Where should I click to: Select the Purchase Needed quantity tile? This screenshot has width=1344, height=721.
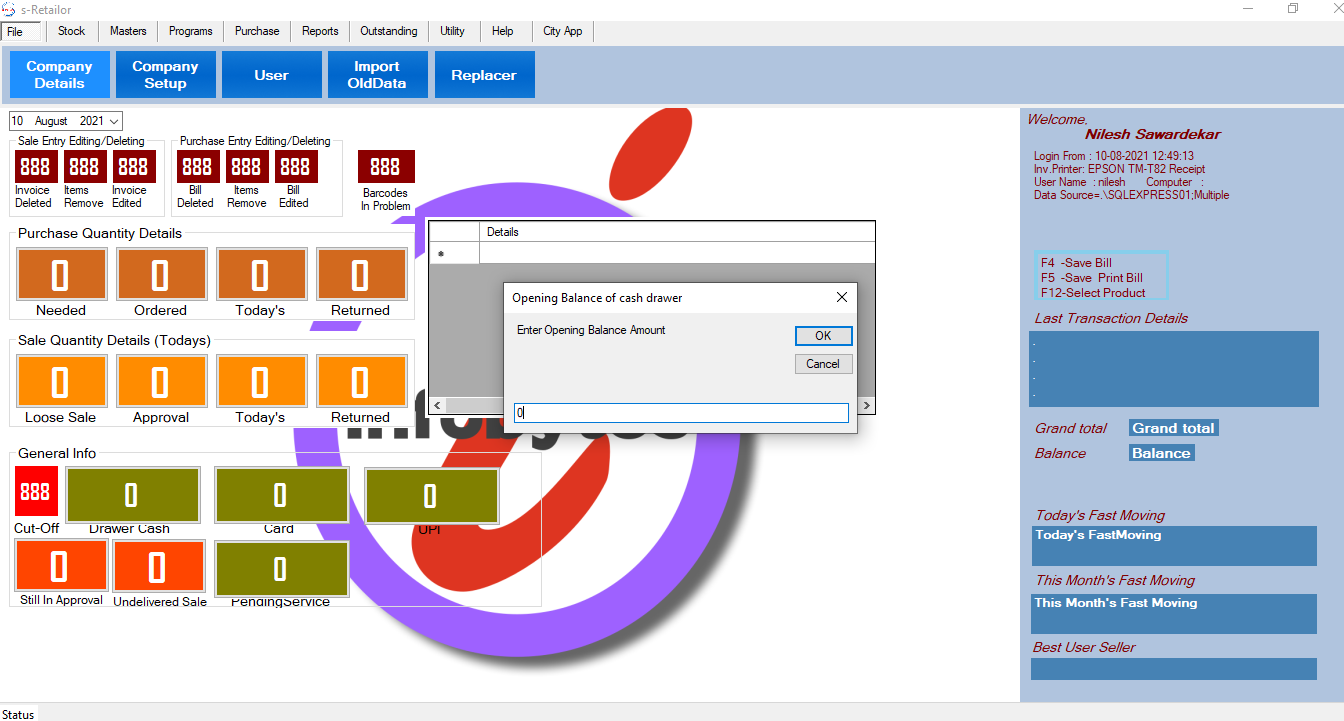[61, 274]
